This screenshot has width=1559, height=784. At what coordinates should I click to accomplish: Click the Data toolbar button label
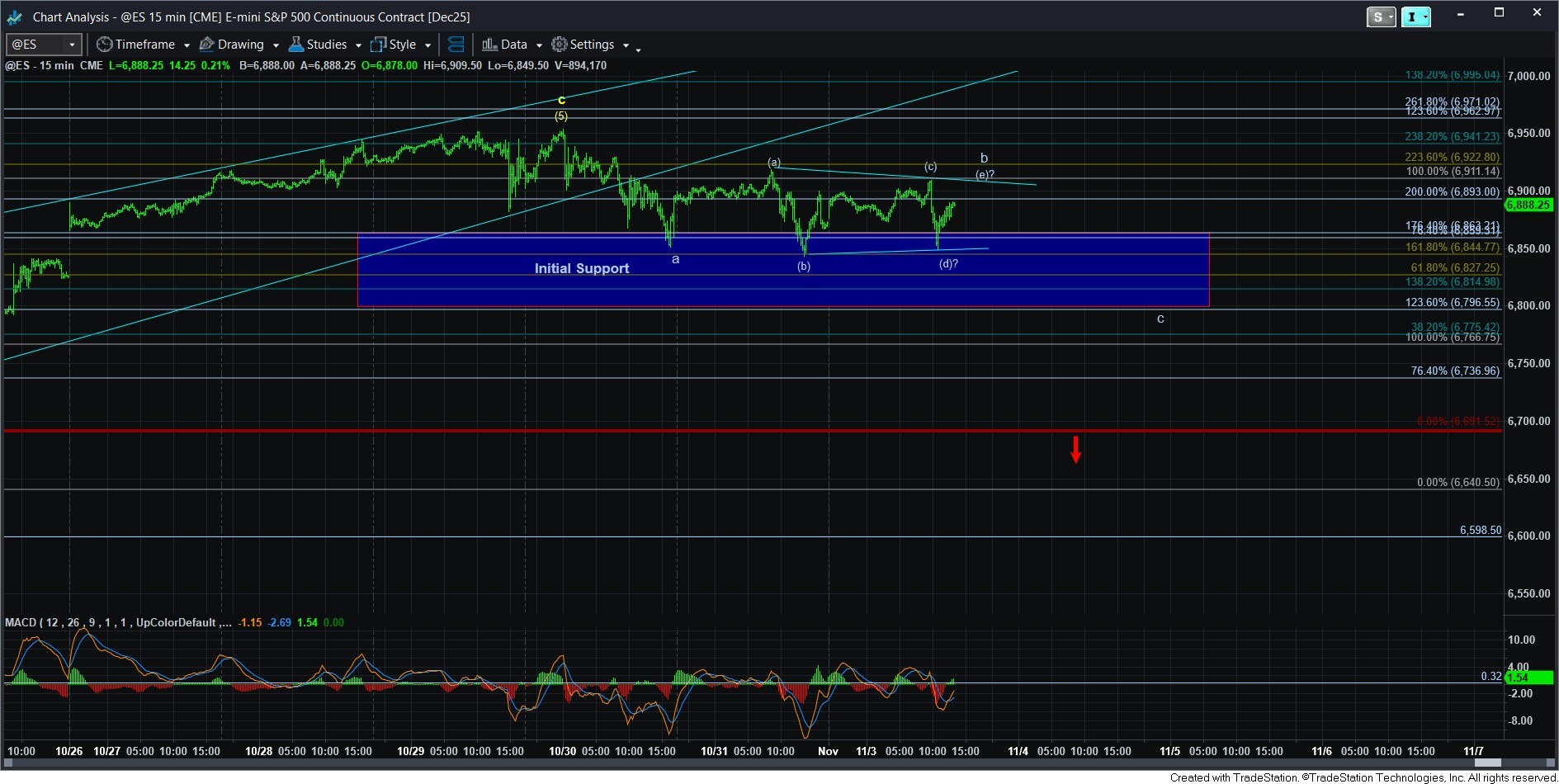click(x=513, y=45)
